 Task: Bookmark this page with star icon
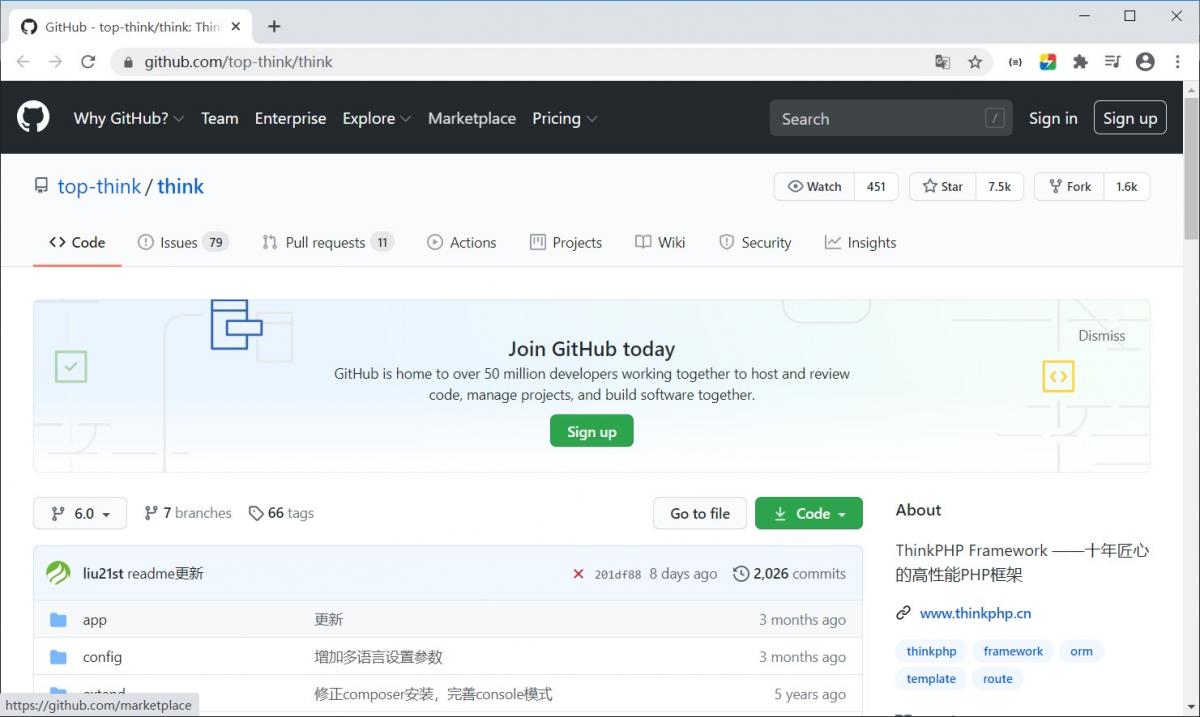975,62
